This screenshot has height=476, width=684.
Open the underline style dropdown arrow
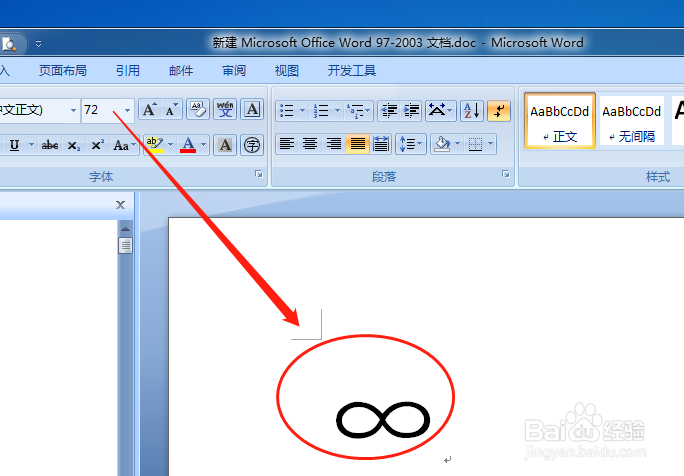pos(31,144)
